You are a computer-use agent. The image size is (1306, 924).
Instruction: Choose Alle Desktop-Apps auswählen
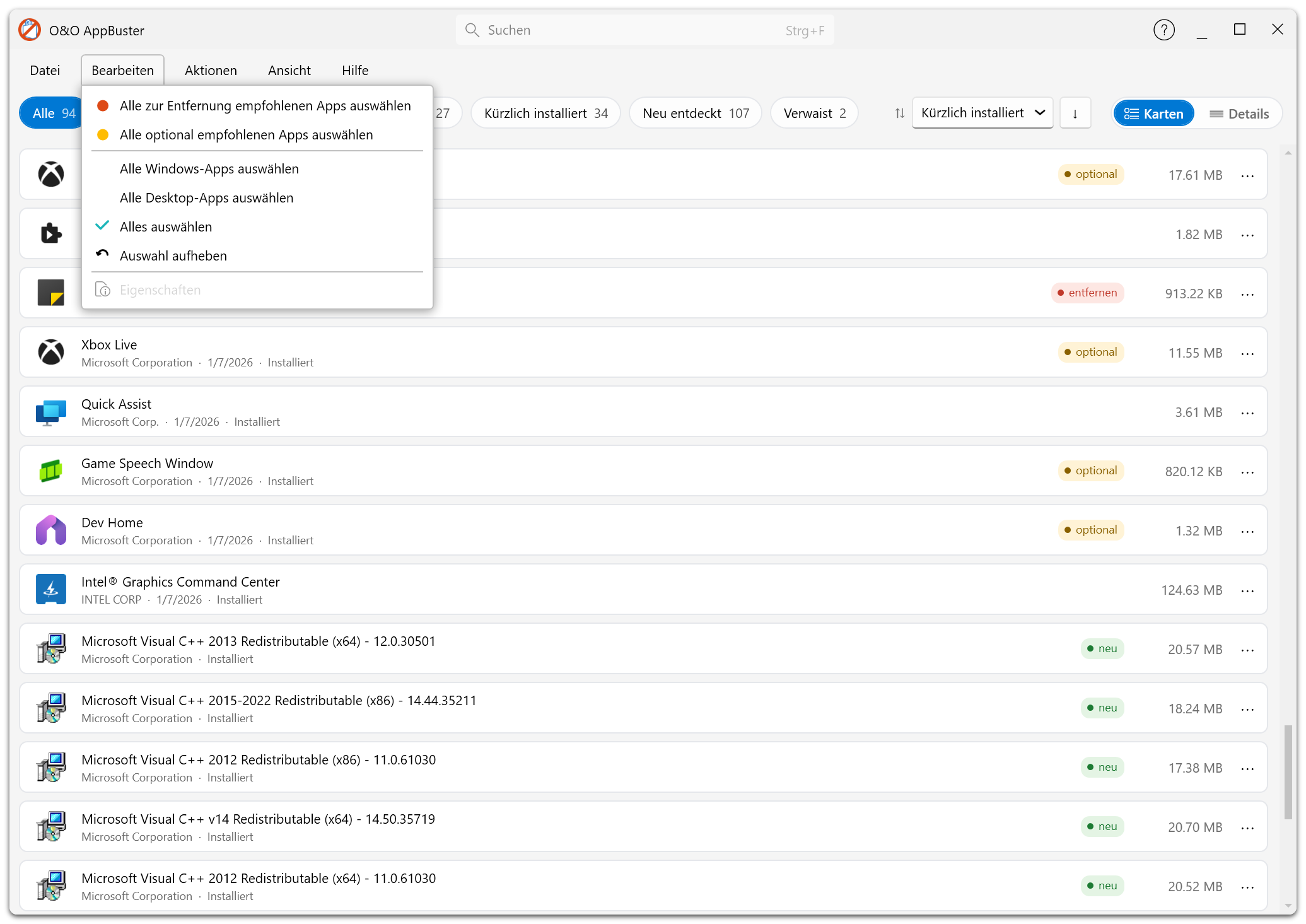click(257, 197)
